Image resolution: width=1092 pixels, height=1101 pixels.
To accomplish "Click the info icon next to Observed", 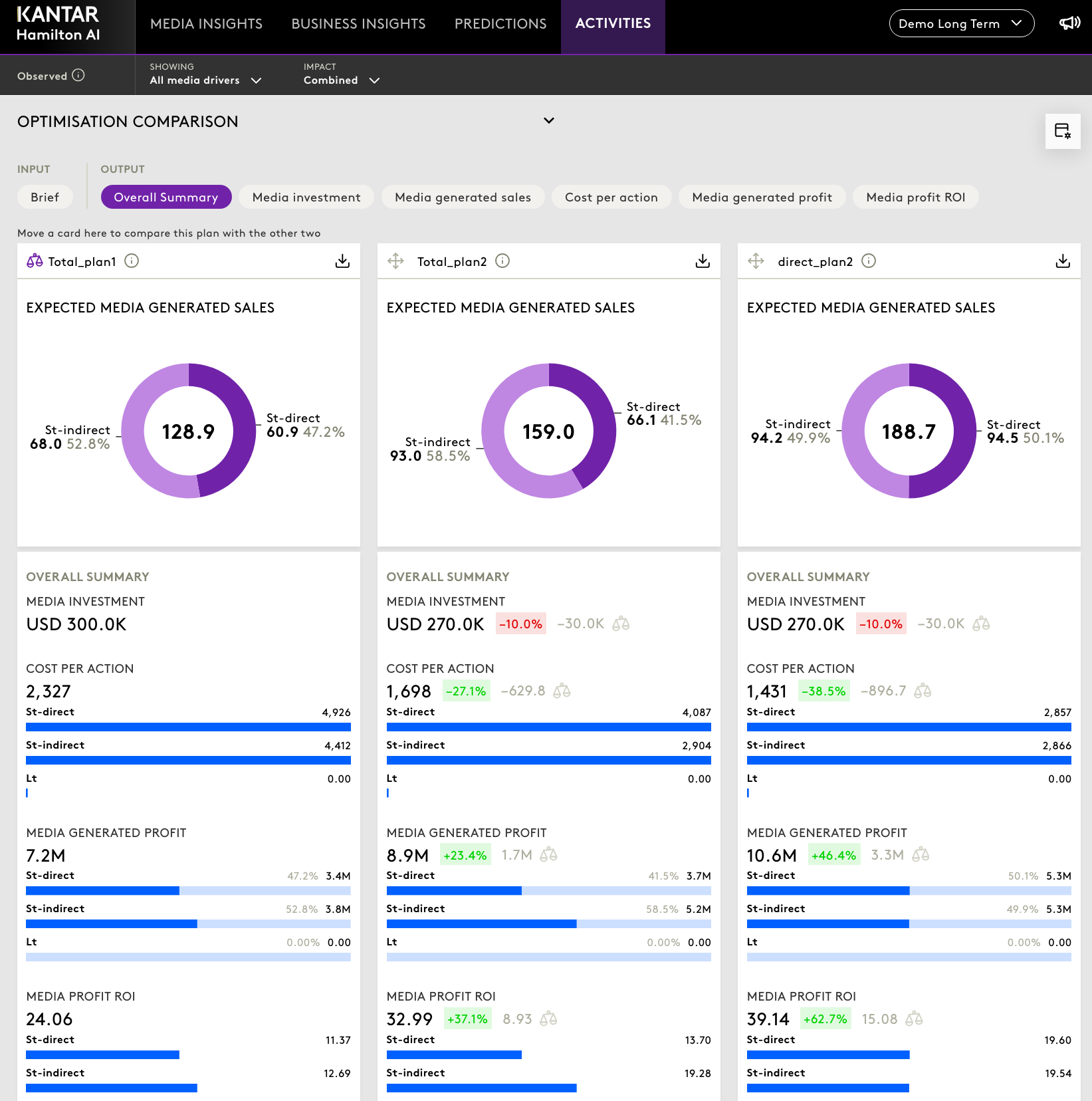I will click(78, 75).
